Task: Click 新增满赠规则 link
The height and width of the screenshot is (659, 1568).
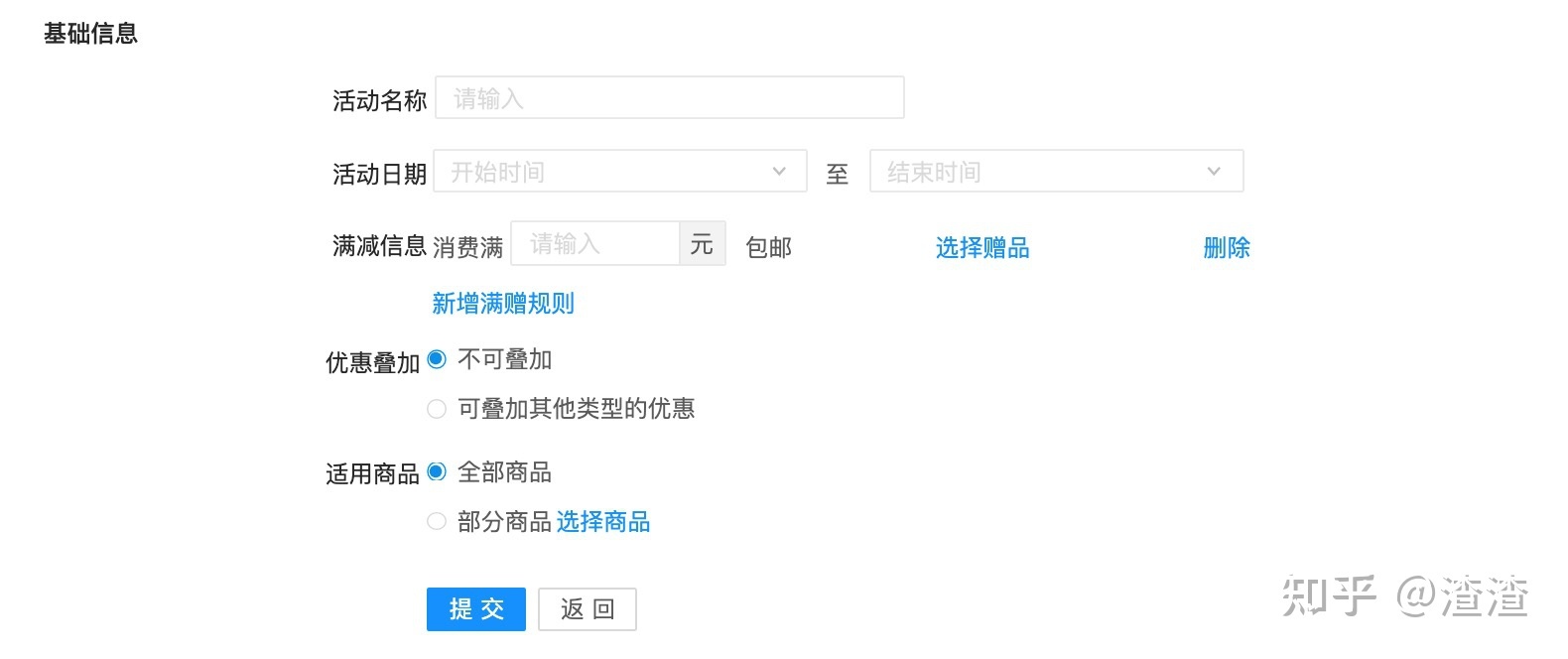Action: coord(503,303)
